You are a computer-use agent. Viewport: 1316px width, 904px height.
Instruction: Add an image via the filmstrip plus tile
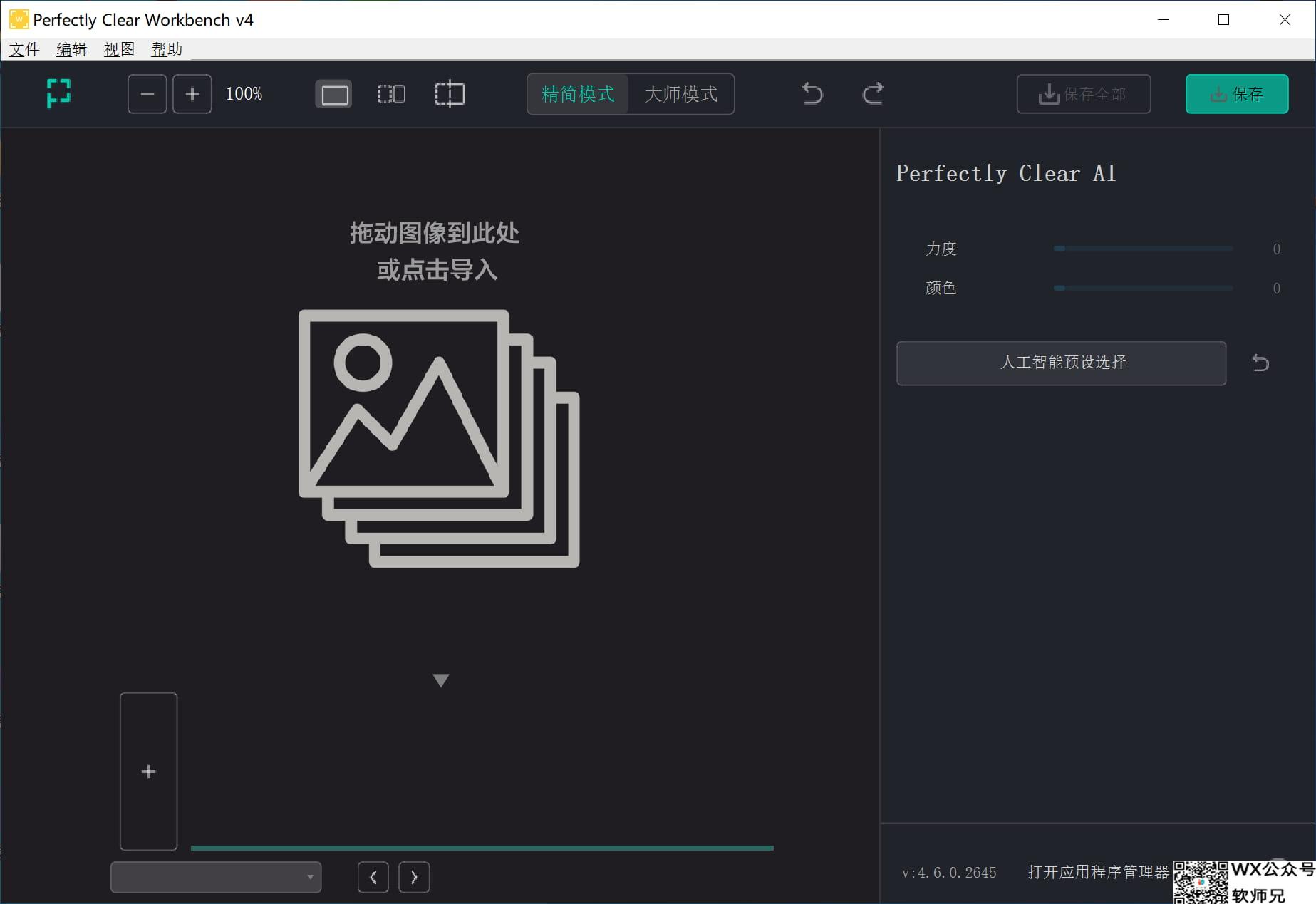(148, 771)
